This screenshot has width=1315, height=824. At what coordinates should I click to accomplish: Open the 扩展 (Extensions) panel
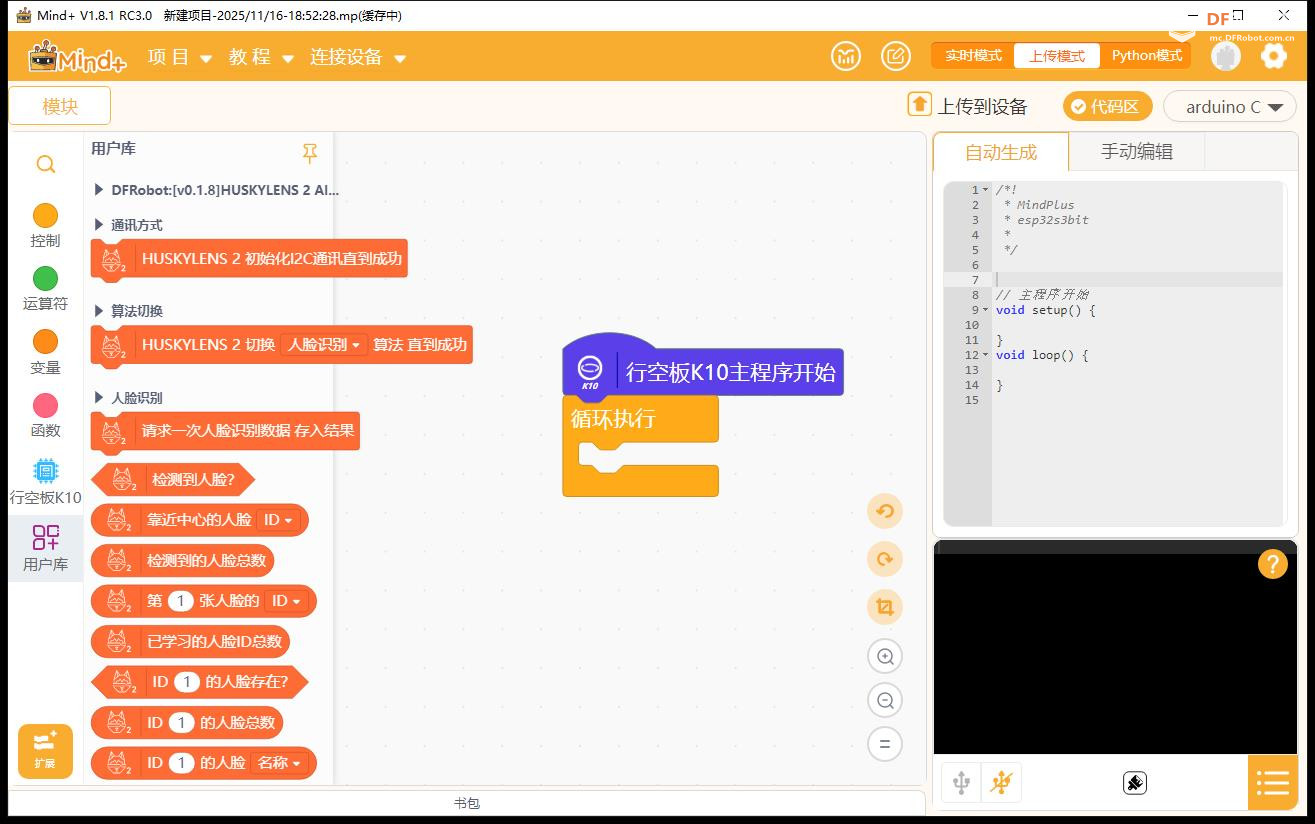click(44, 751)
